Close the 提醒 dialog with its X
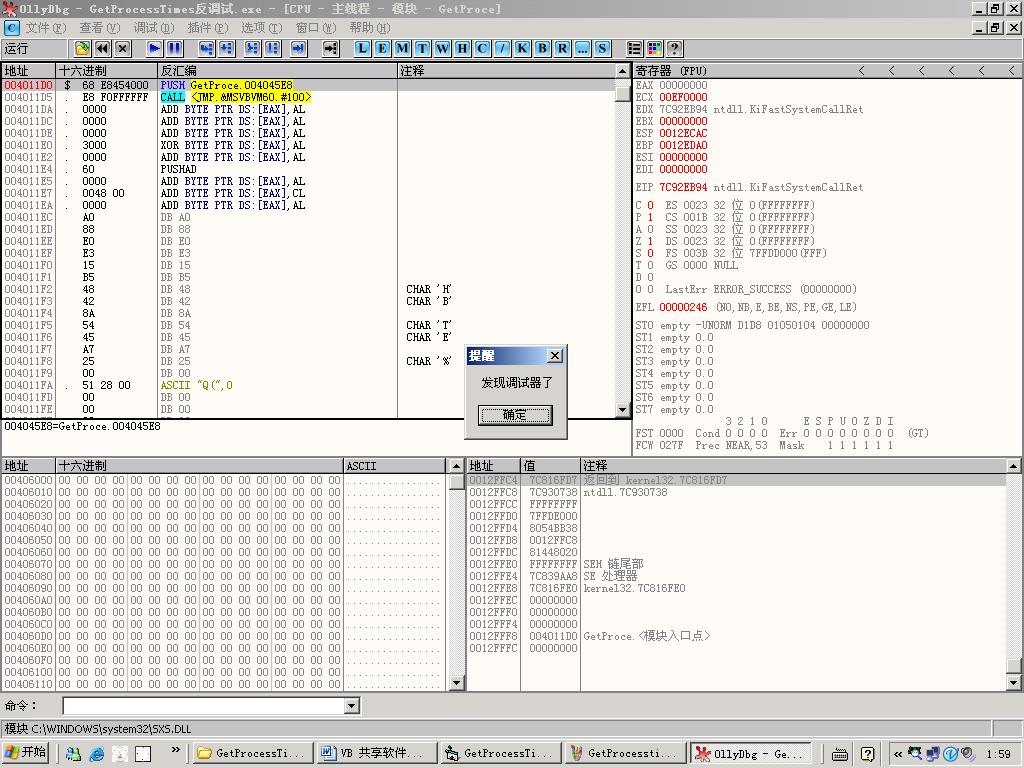The image size is (1024, 768). (x=554, y=355)
